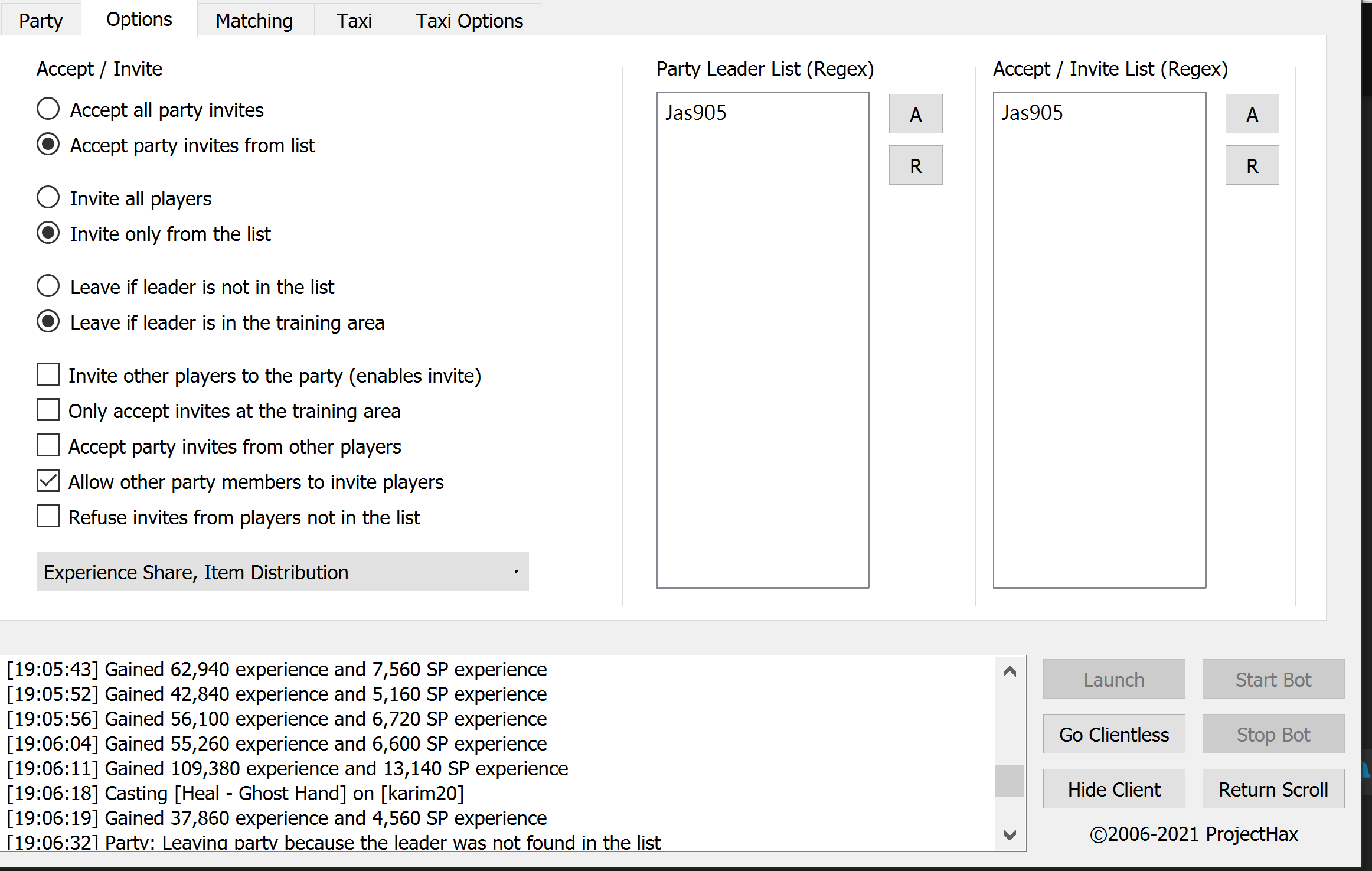Open the Matching tab
Screen dimensions: 1372x871
[254, 20]
